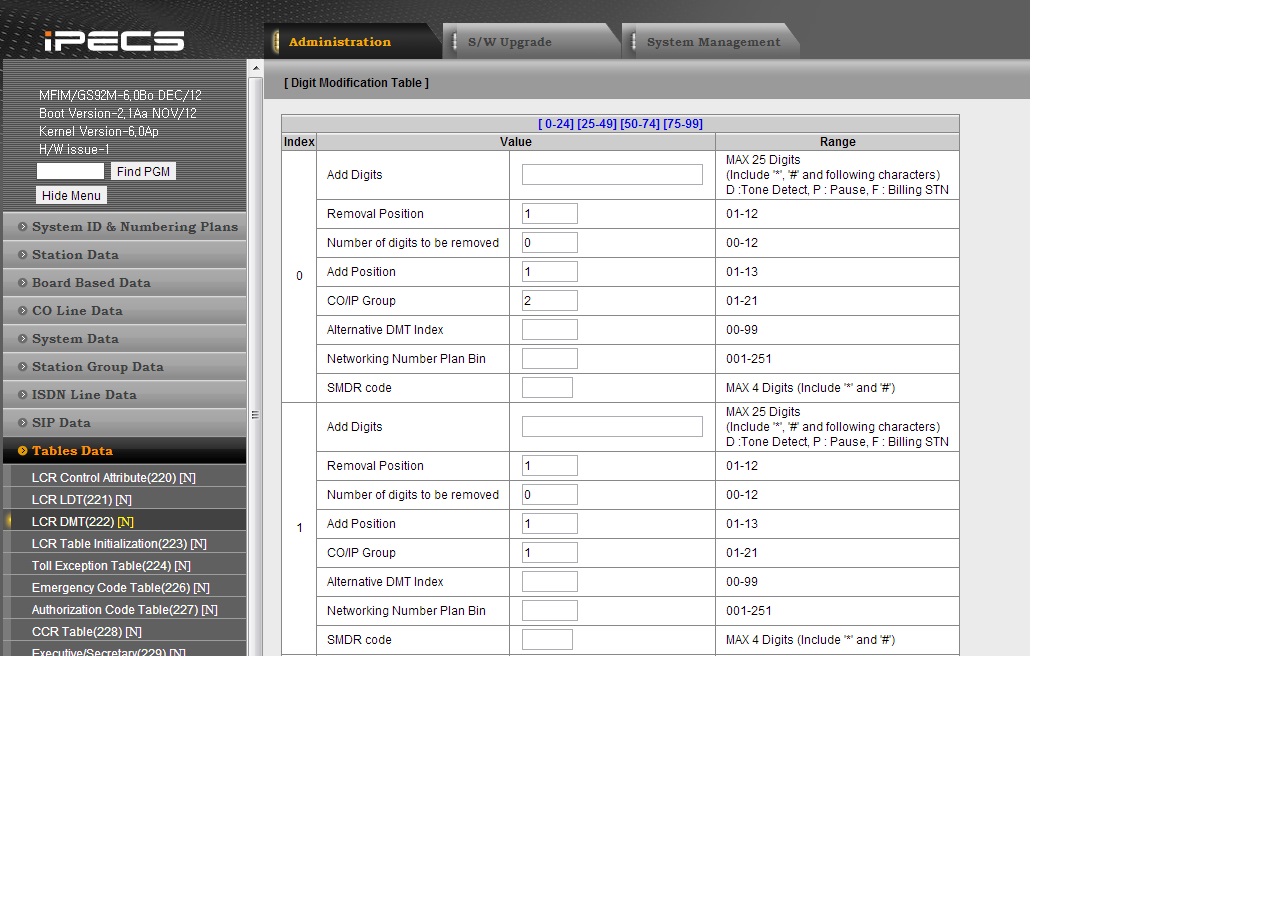Click the Hide Menu button
1264x902 pixels.
[71, 196]
